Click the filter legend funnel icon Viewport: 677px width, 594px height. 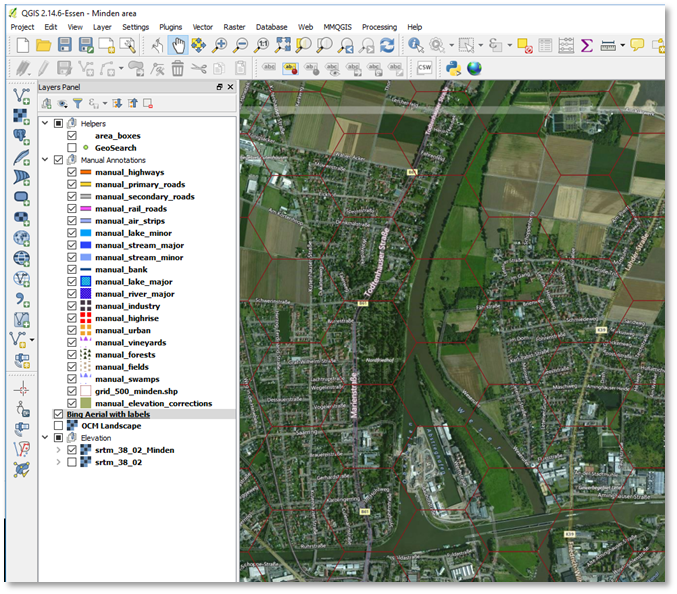coord(77,103)
